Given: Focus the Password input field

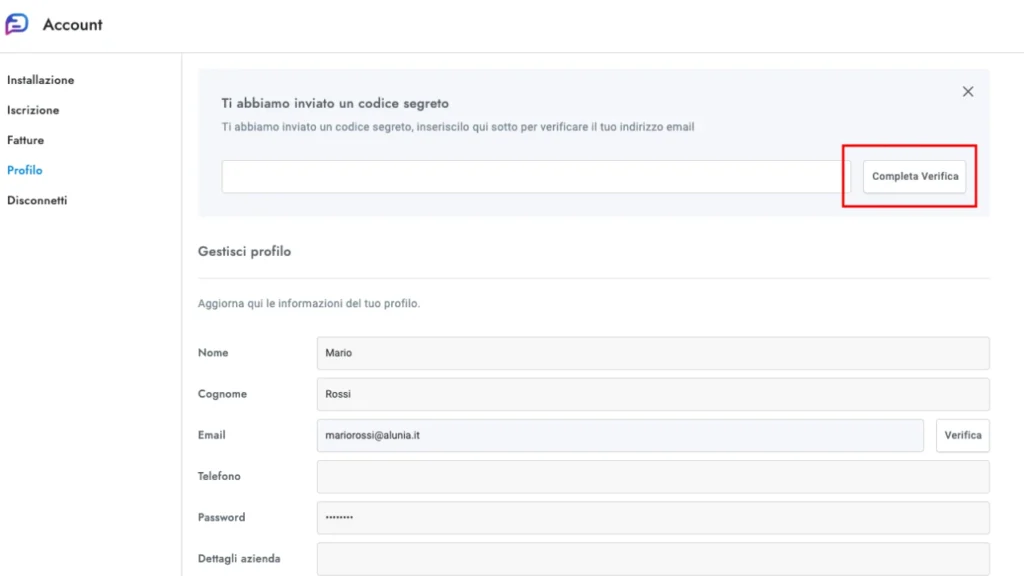Looking at the screenshot, I should click(x=652, y=518).
